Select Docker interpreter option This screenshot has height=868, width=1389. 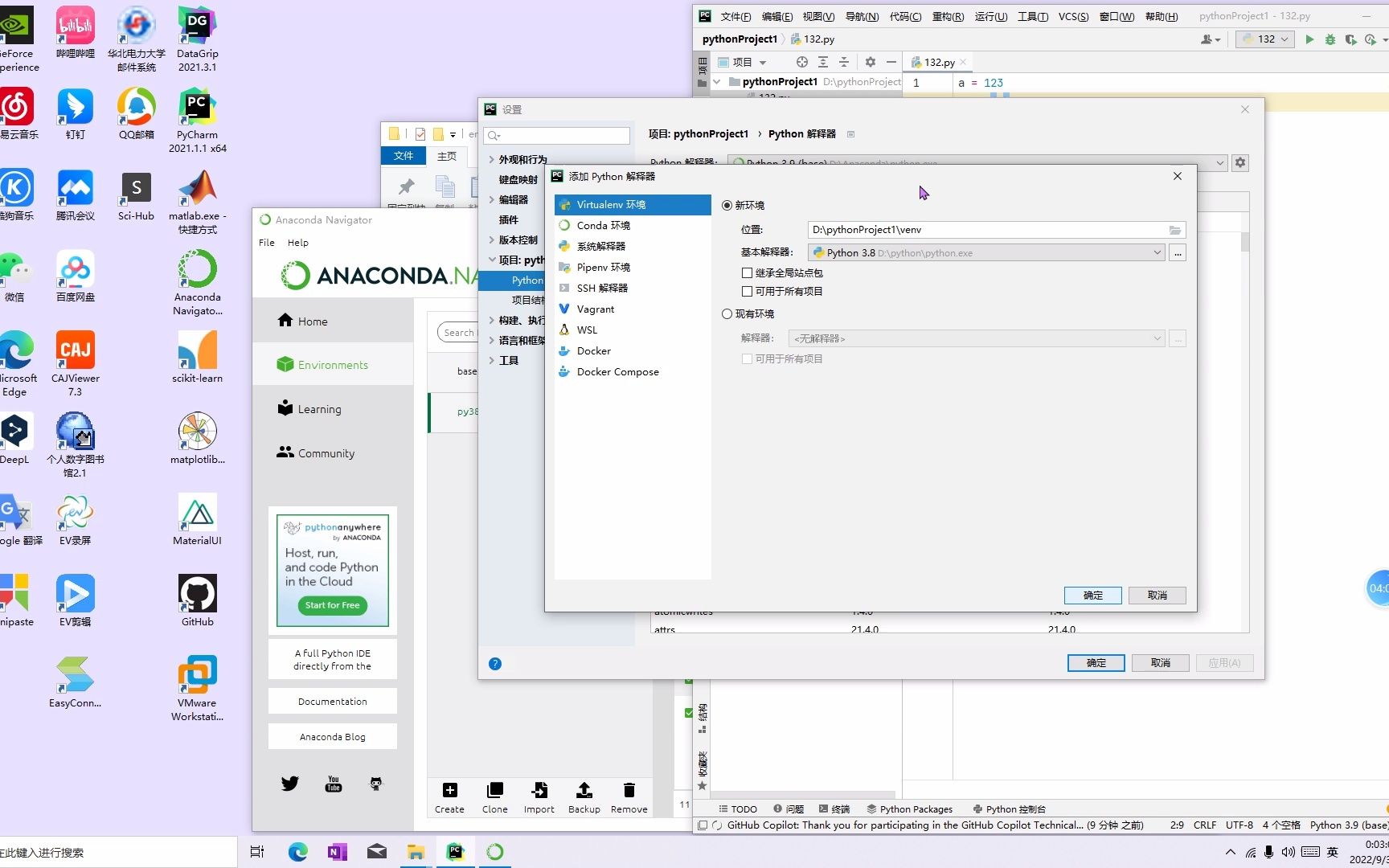click(x=633, y=351)
